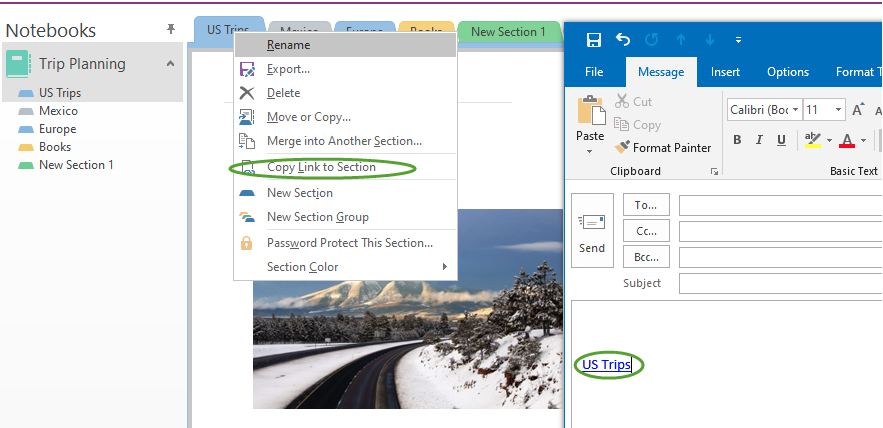Open Customize Quick Access Toolbar dropdown
The width and height of the screenshot is (883, 428).
738,40
